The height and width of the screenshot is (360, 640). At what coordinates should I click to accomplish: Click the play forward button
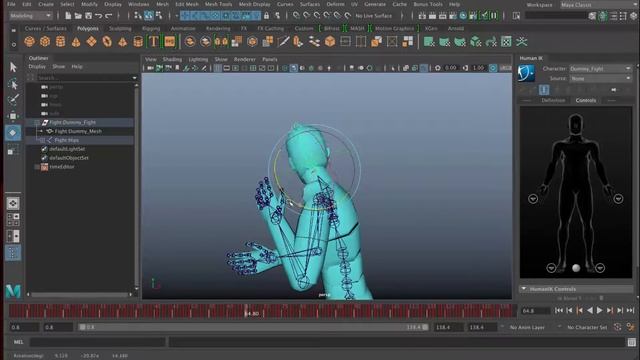click(600, 311)
